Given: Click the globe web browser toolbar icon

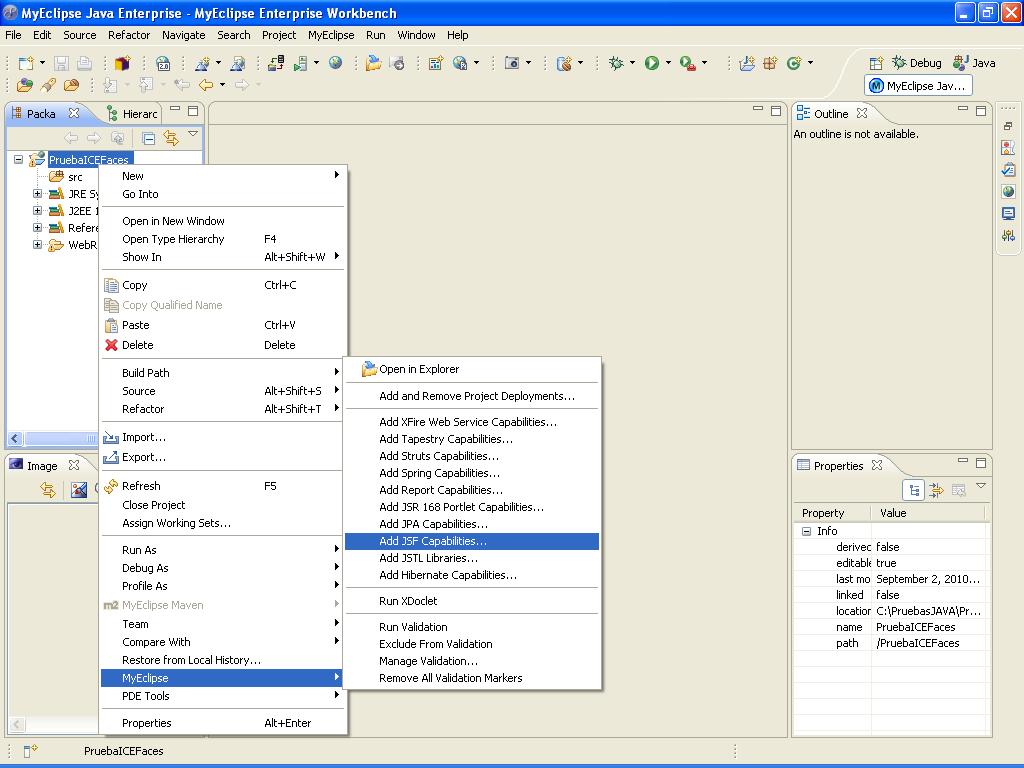Looking at the screenshot, I should pyautogui.click(x=336, y=63).
